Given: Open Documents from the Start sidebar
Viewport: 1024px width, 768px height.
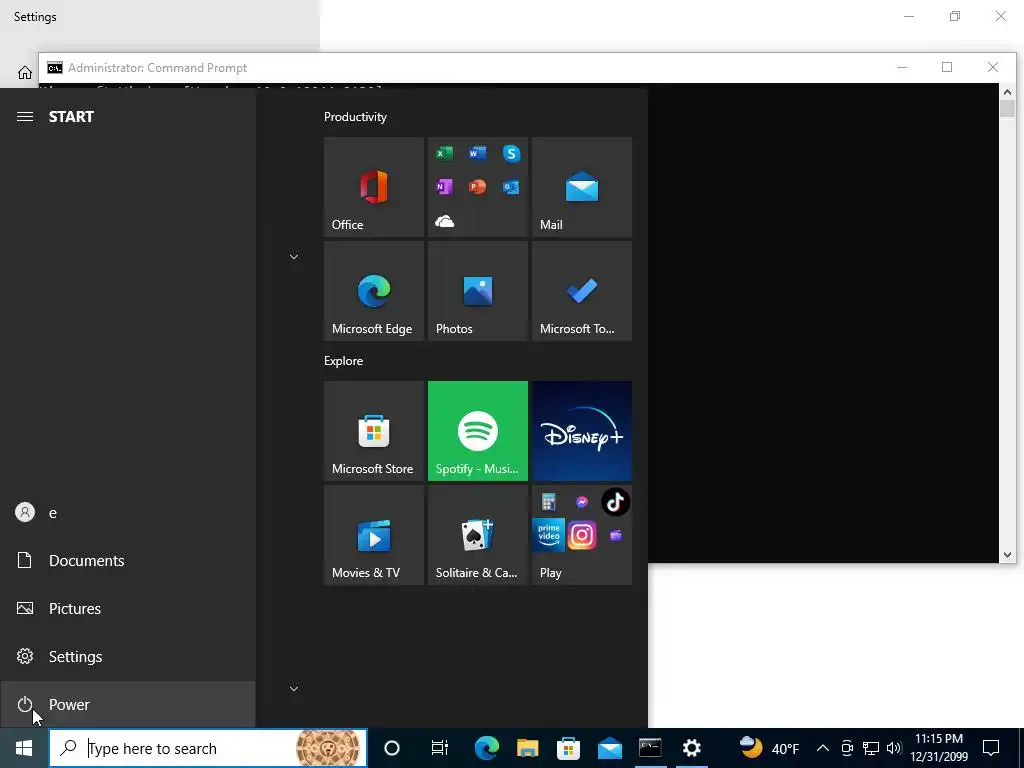Looking at the screenshot, I should pos(128,560).
